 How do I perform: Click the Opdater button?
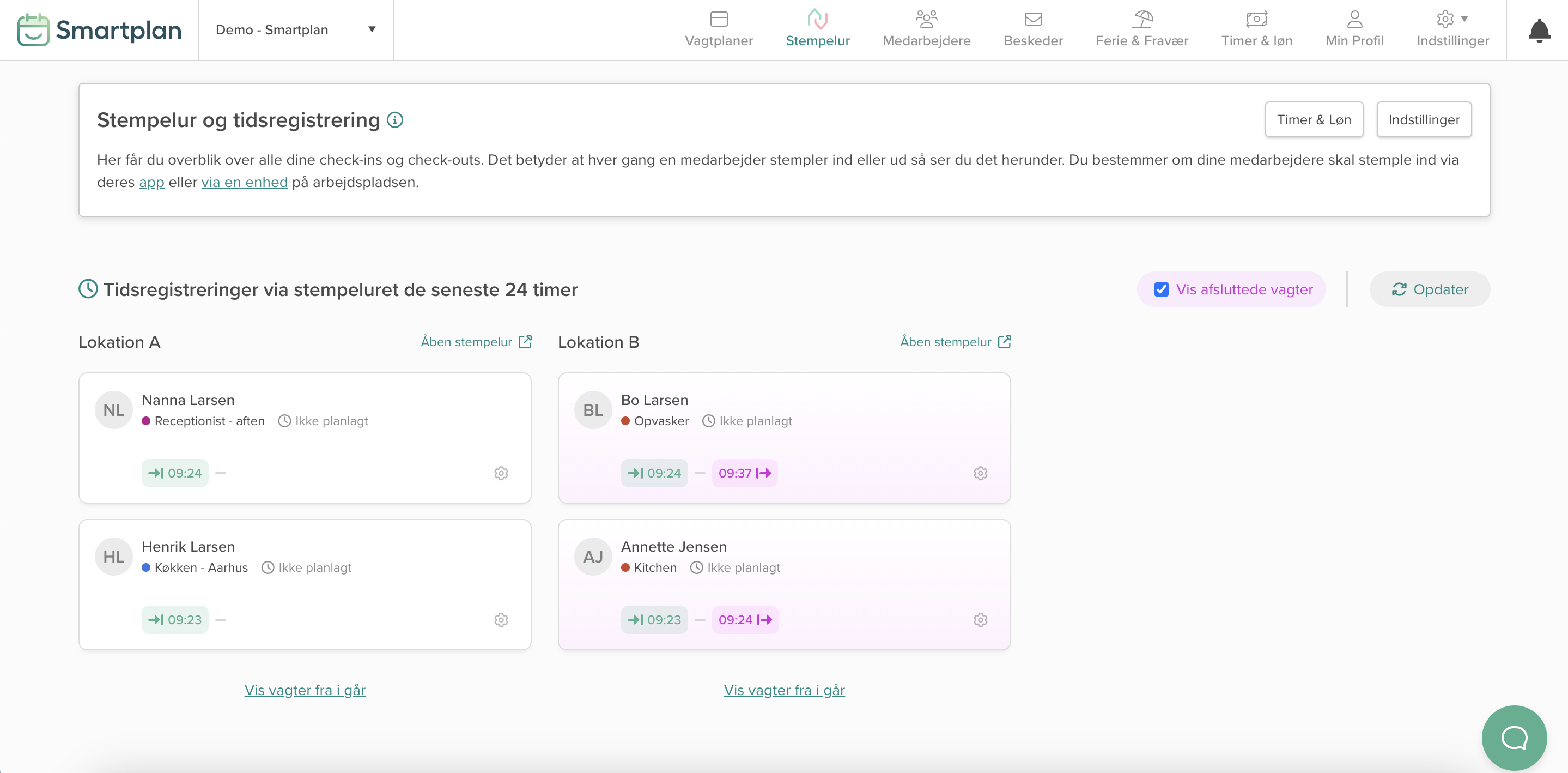[x=1431, y=289]
